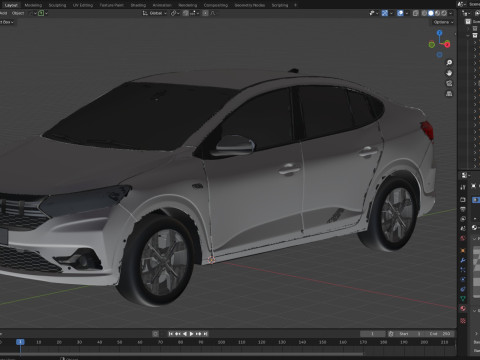Jump to the next keyframe
Screen dimensions: 480x360
coord(199,334)
